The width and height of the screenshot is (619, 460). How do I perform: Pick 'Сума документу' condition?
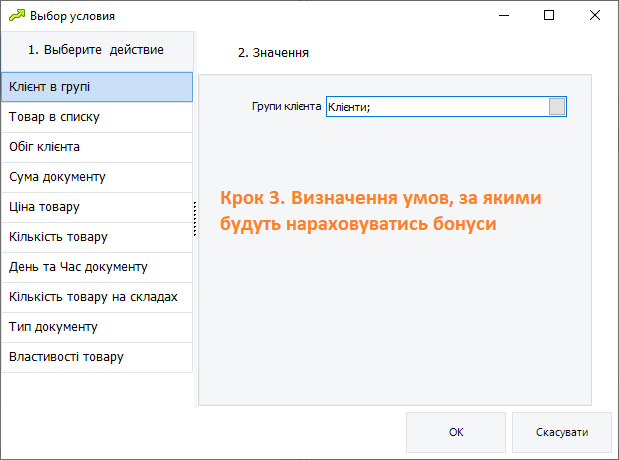tap(97, 177)
